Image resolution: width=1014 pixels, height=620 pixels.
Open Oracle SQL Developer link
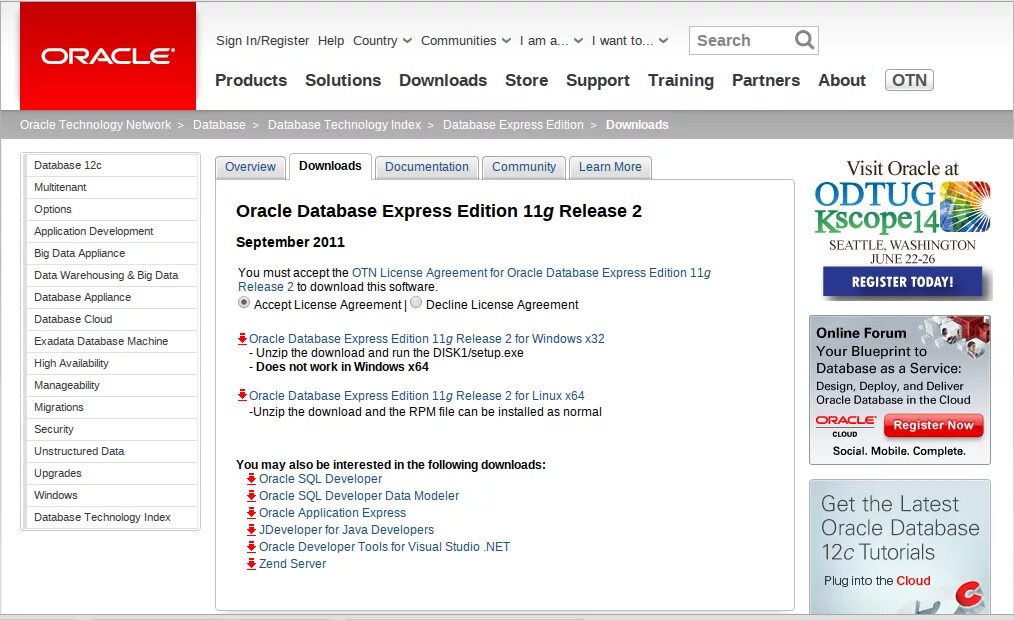point(321,479)
